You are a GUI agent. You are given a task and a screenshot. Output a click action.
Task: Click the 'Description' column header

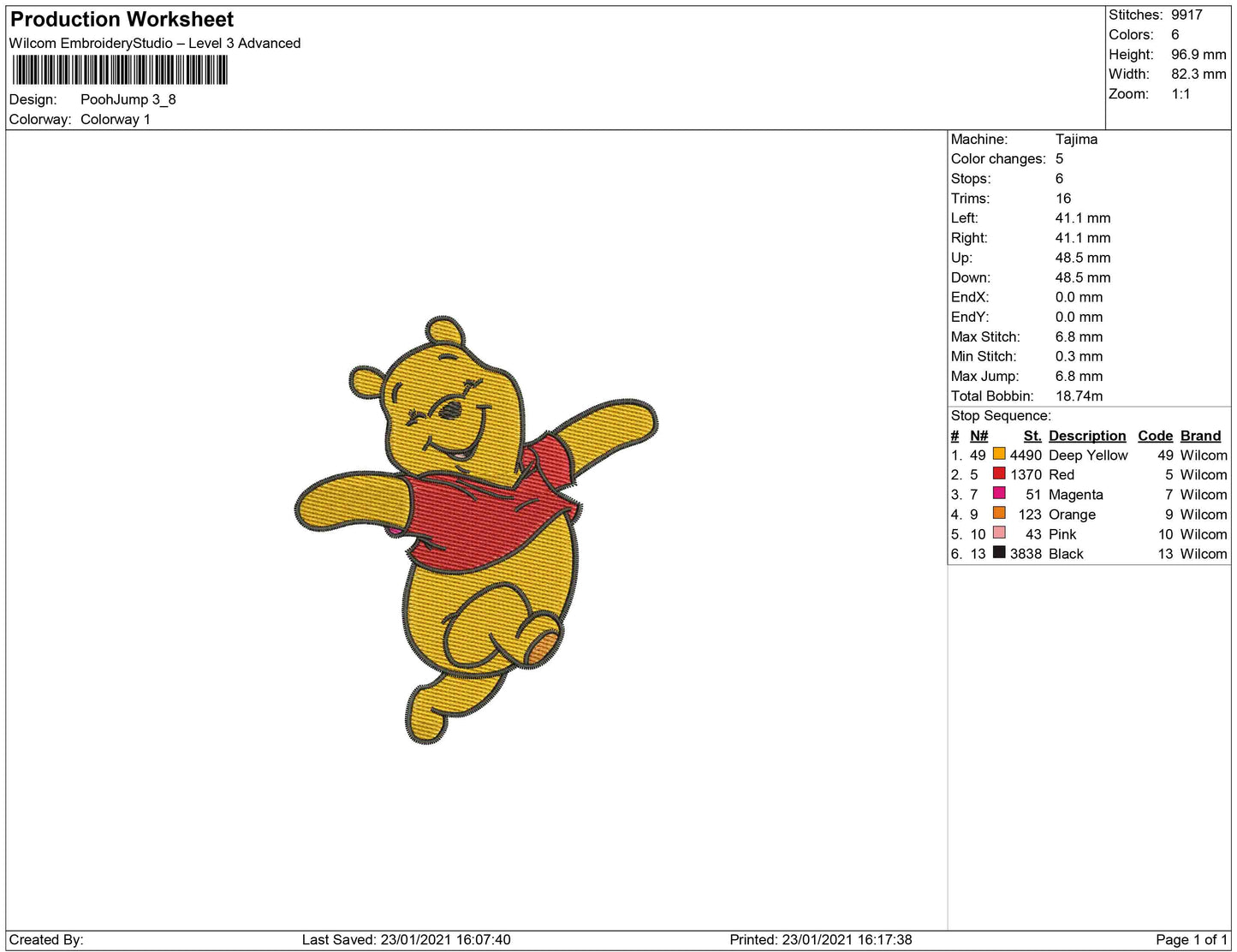tap(1087, 436)
